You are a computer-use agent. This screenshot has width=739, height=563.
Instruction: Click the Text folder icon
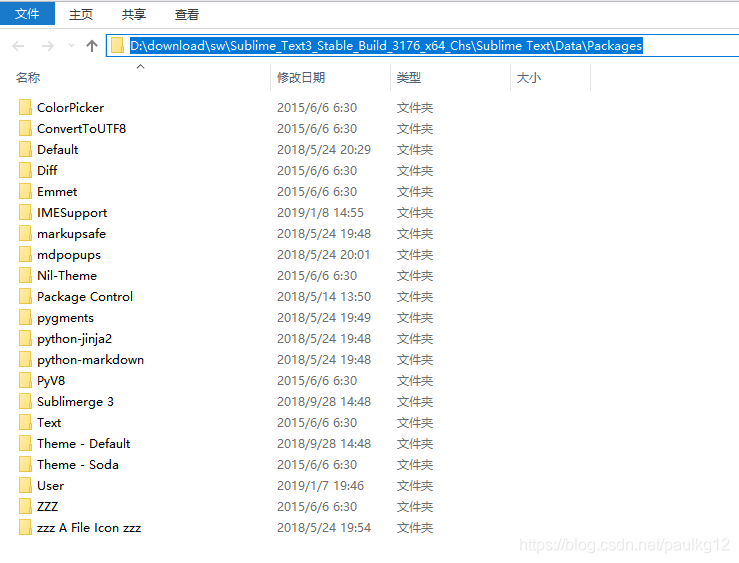[25, 422]
